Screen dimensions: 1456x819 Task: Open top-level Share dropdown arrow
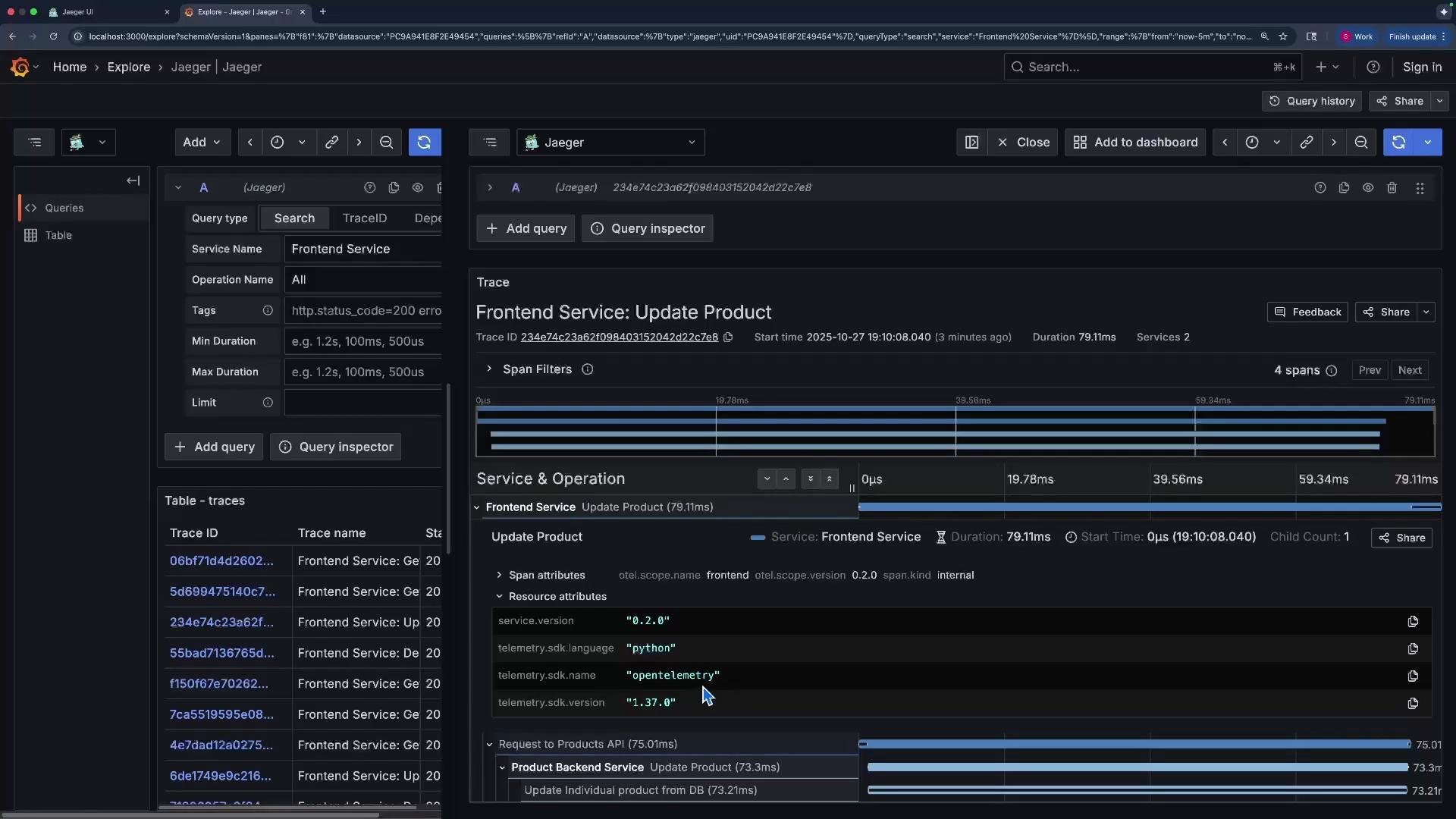(1439, 101)
